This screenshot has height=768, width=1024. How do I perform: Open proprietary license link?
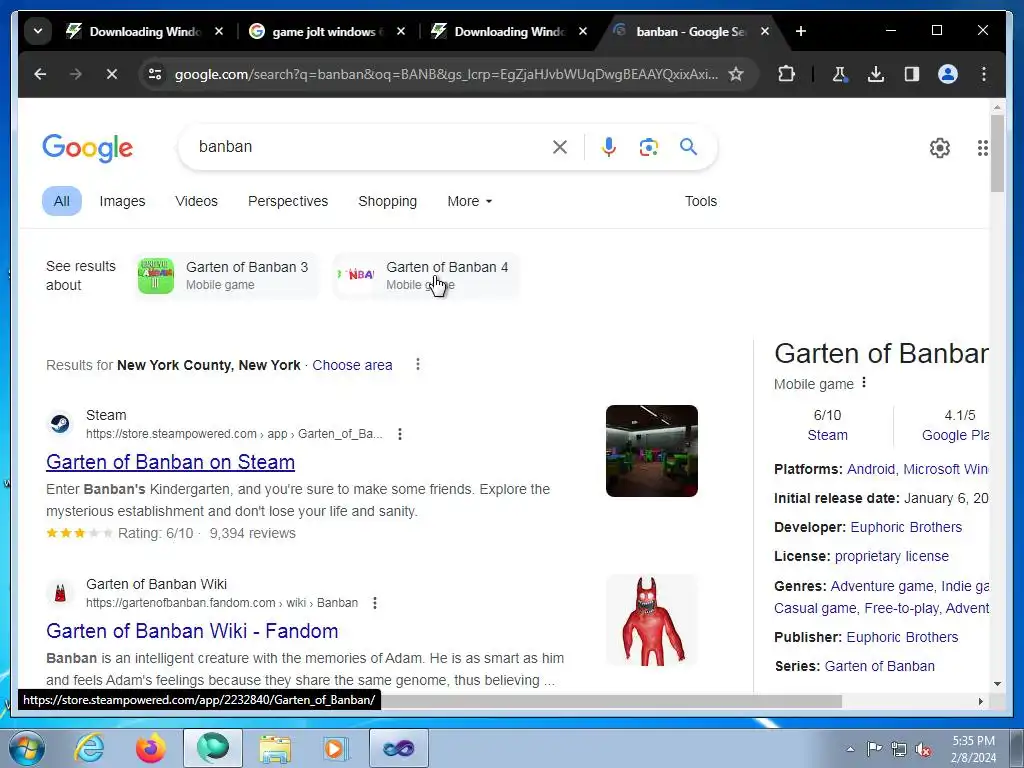coord(891,556)
